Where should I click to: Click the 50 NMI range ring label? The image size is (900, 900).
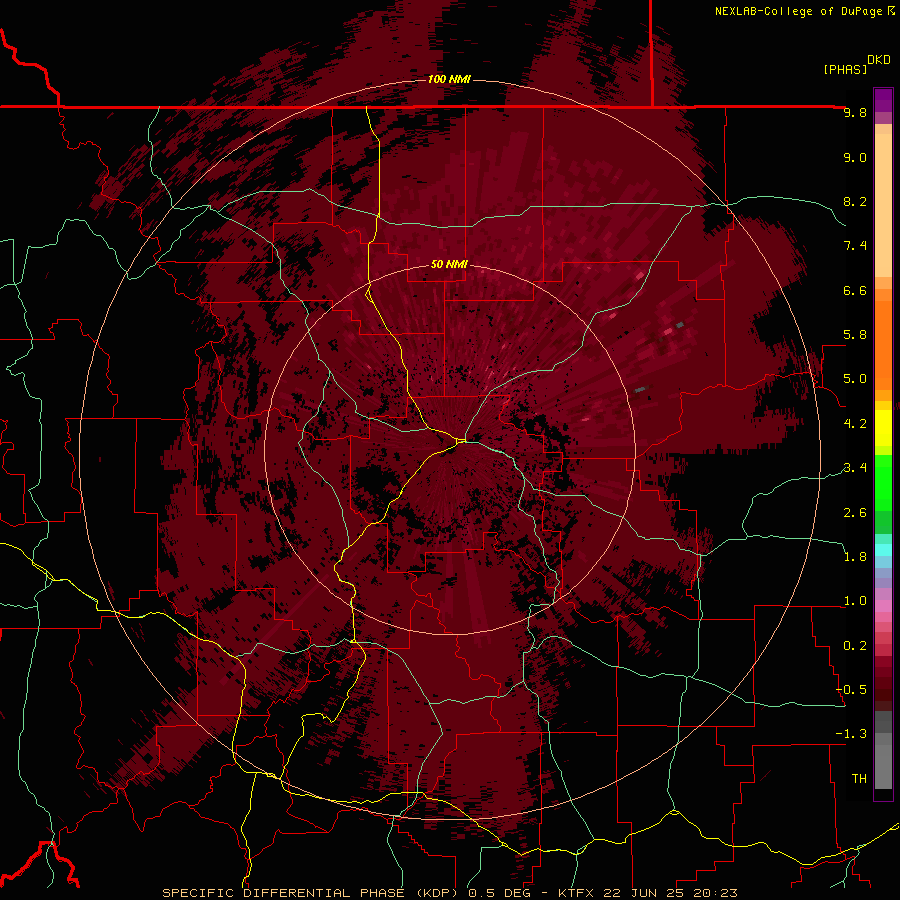click(449, 265)
